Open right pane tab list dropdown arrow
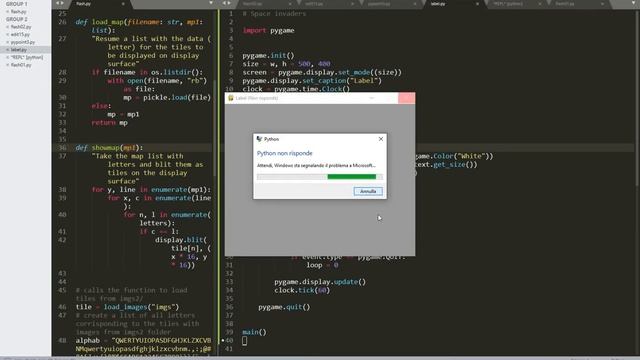Image resolution: width=640 pixels, height=360 pixels. coord(633,3)
